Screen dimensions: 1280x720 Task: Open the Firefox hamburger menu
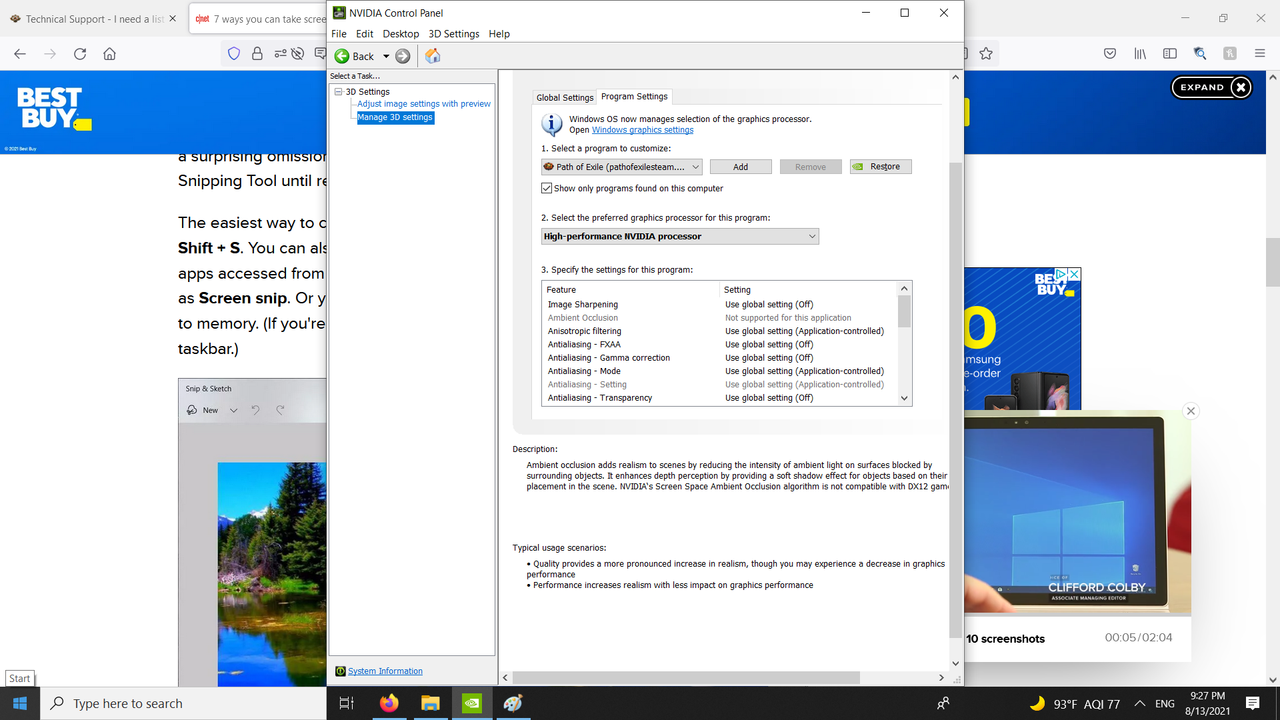coord(1260,54)
